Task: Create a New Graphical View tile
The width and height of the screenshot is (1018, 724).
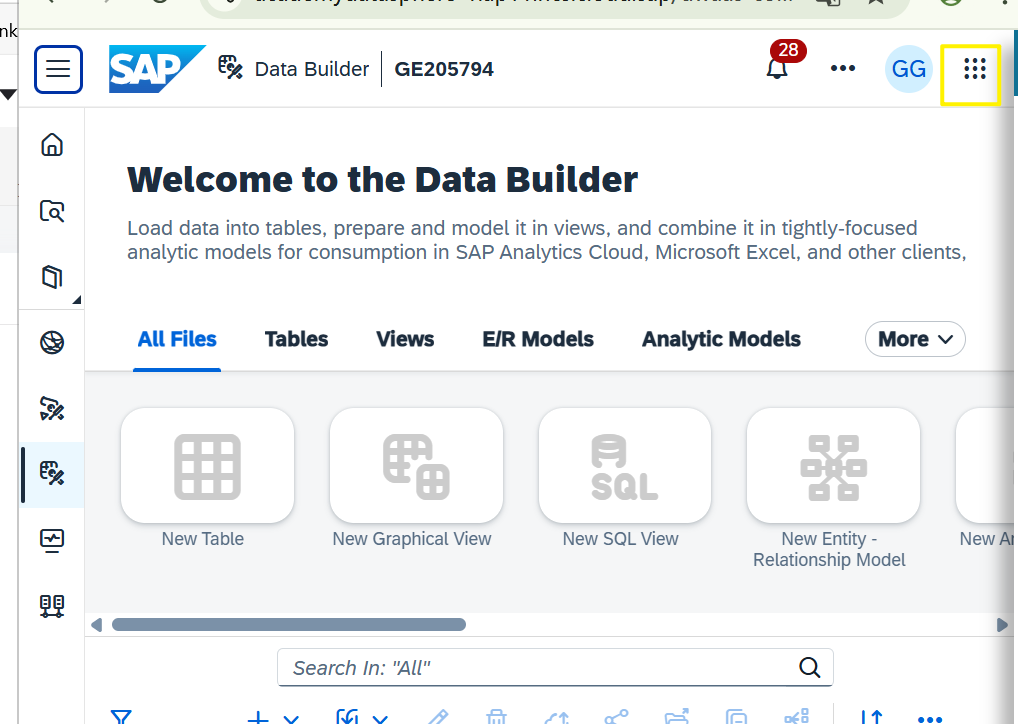Action: (416, 466)
